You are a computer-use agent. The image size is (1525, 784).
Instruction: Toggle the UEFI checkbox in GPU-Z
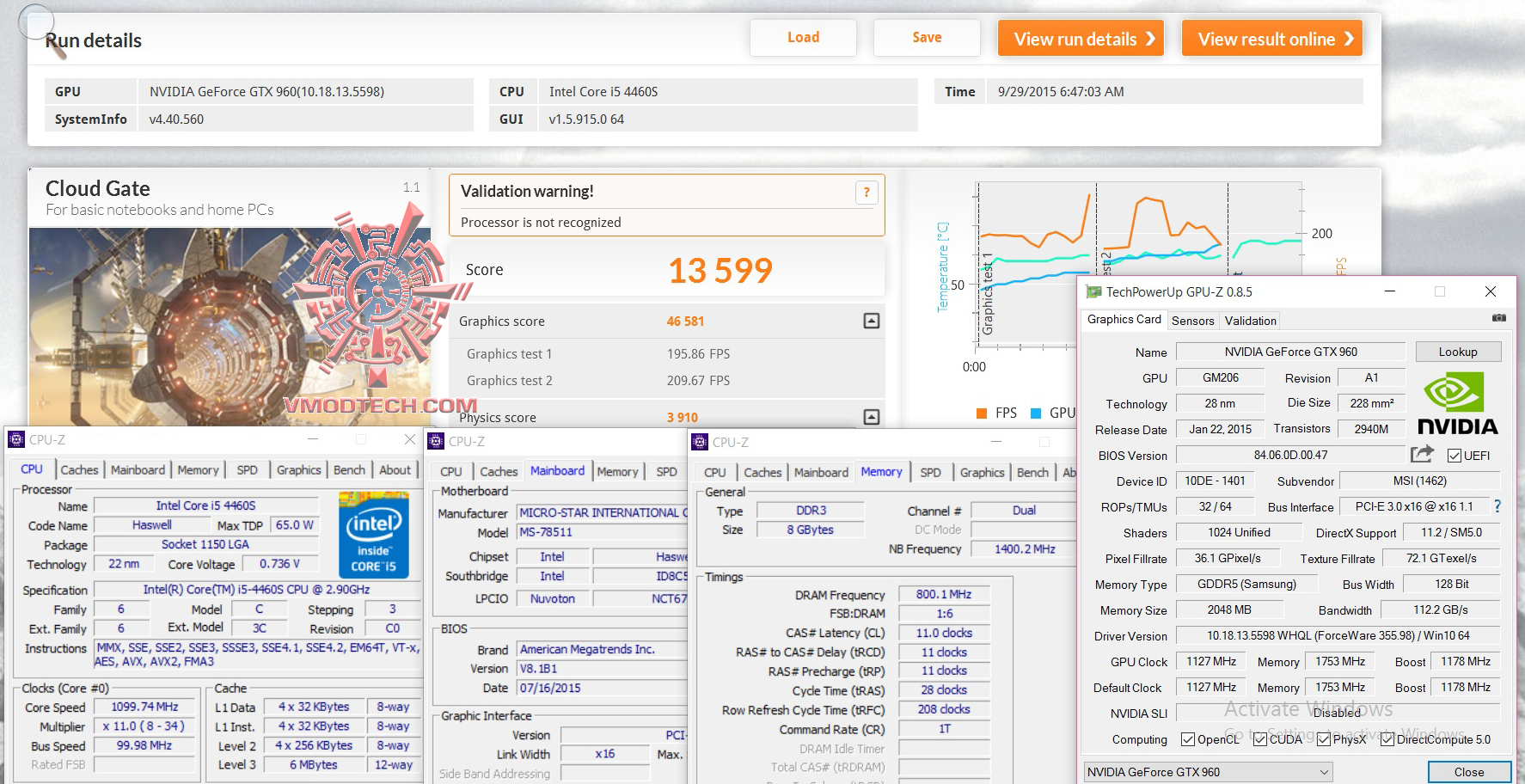click(x=1455, y=456)
